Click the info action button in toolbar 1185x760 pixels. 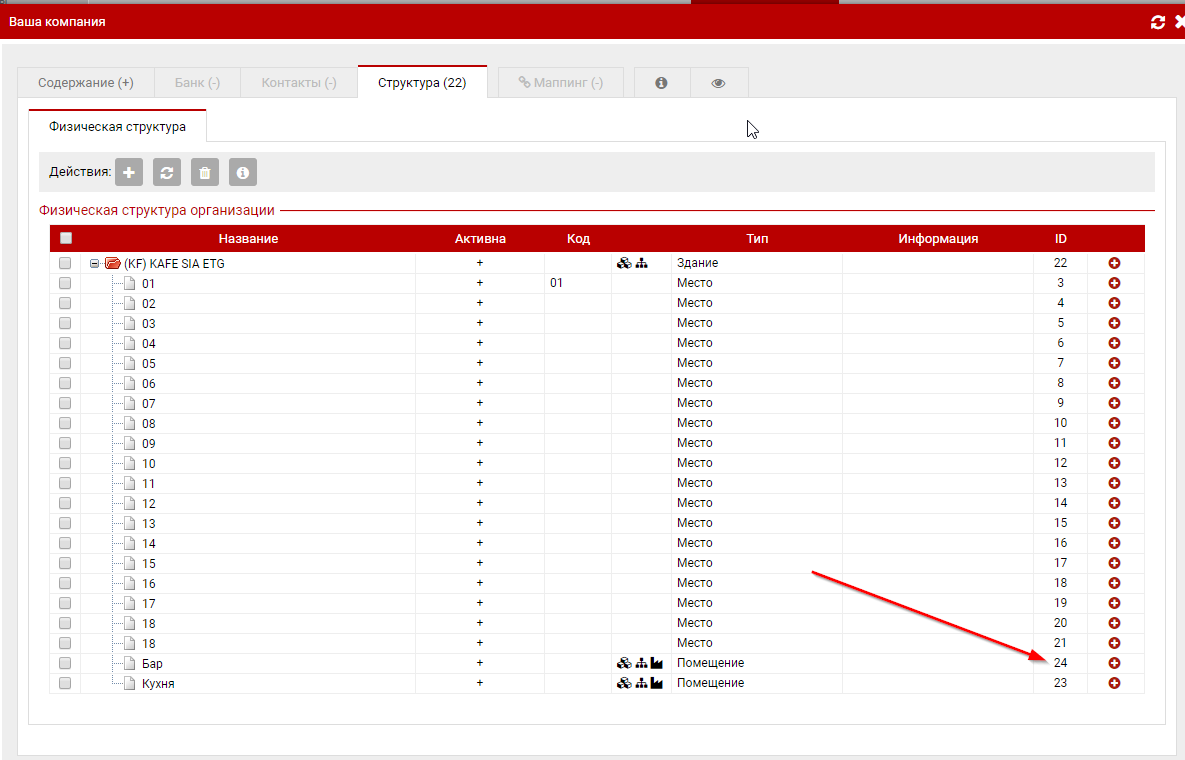click(x=243, y=173)
